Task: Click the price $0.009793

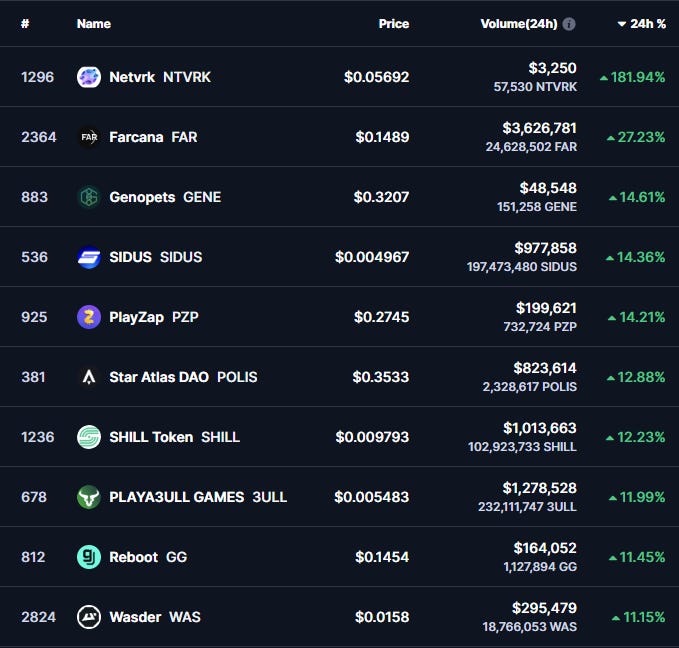Action: [372, 437]
